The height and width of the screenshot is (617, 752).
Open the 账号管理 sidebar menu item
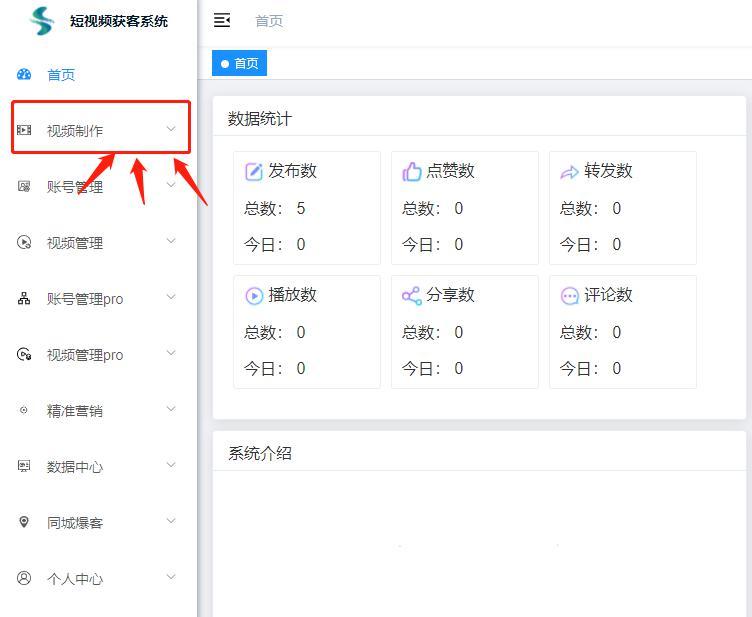[74, 187]
